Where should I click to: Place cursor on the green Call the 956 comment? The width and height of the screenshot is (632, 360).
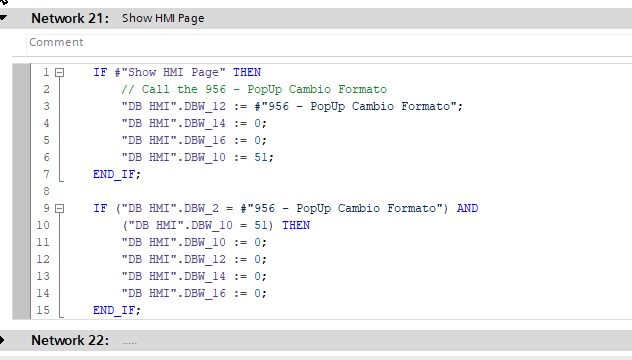point(254,89)
